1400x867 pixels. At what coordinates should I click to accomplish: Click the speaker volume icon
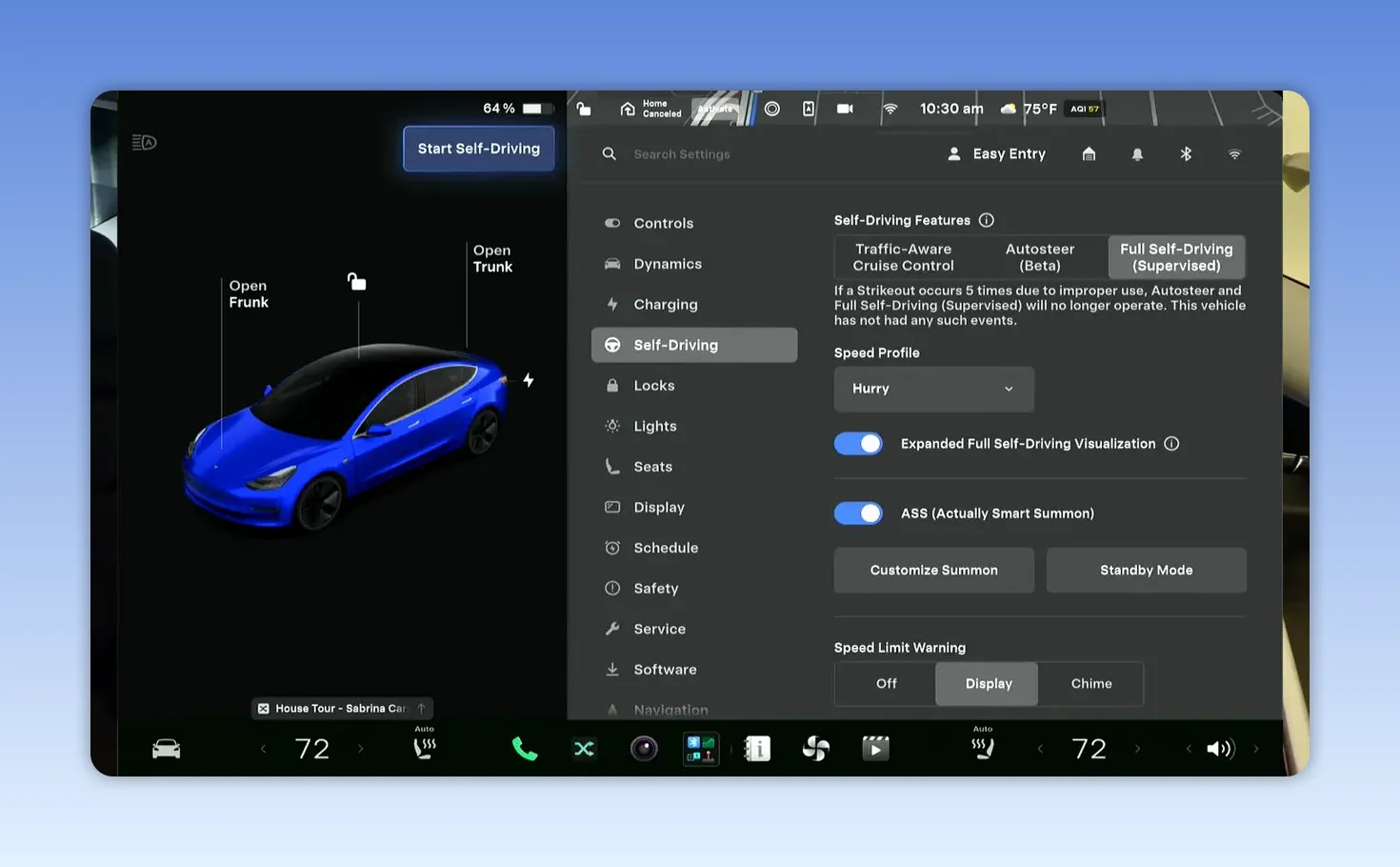pos(1220,749)
